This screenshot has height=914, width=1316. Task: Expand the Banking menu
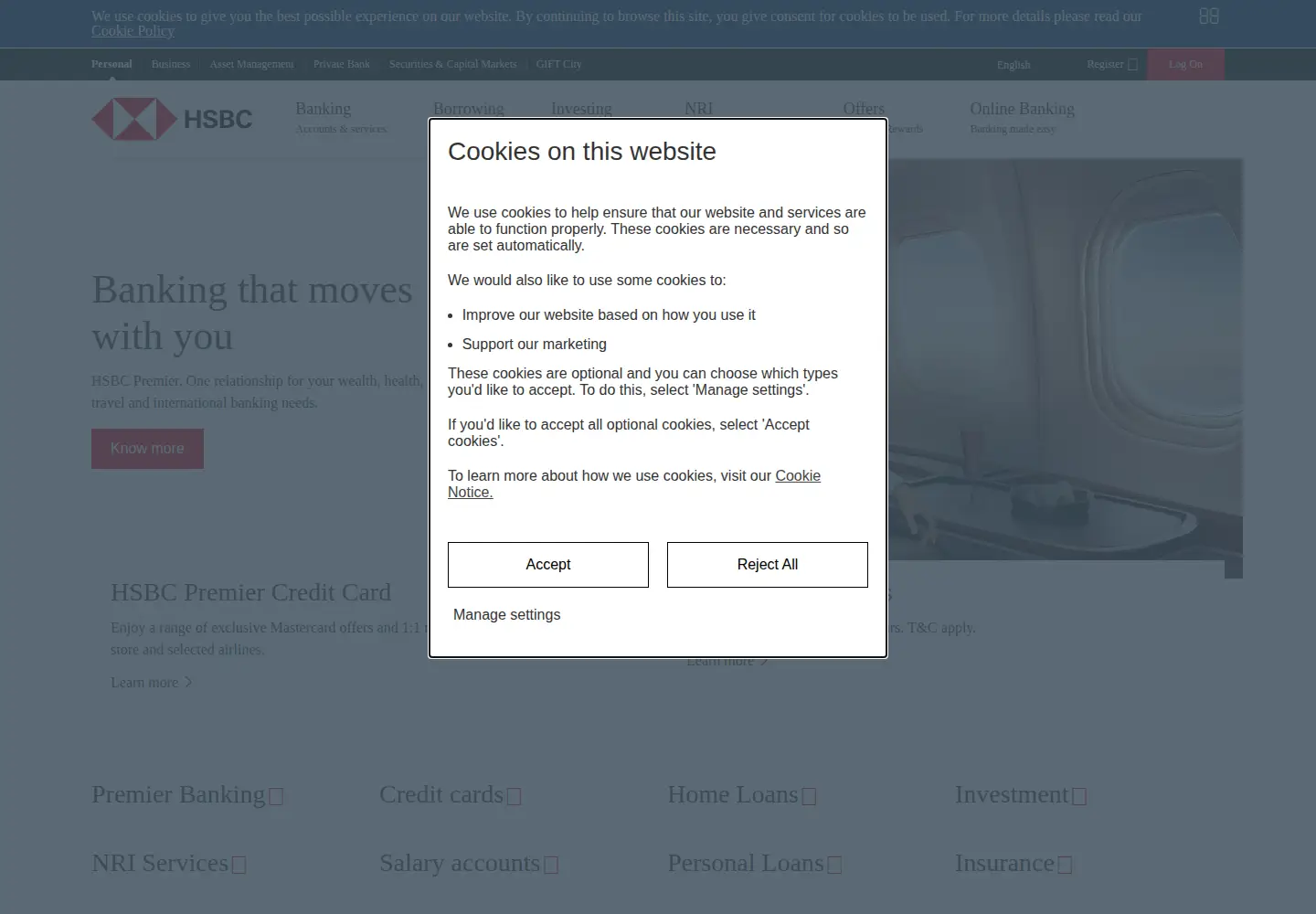tap(341, 117)
